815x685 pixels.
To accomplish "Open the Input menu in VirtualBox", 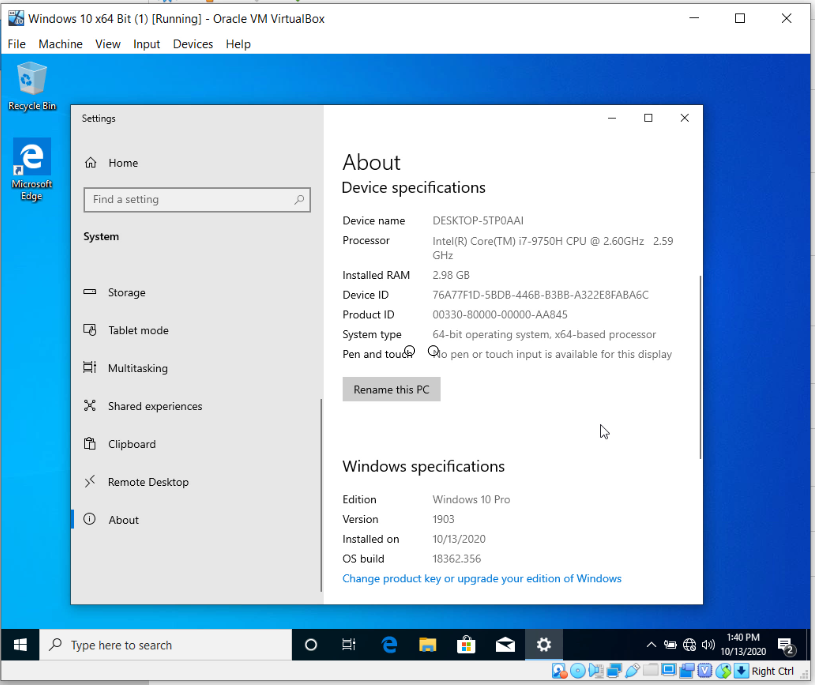I will (x=146, y=44).
